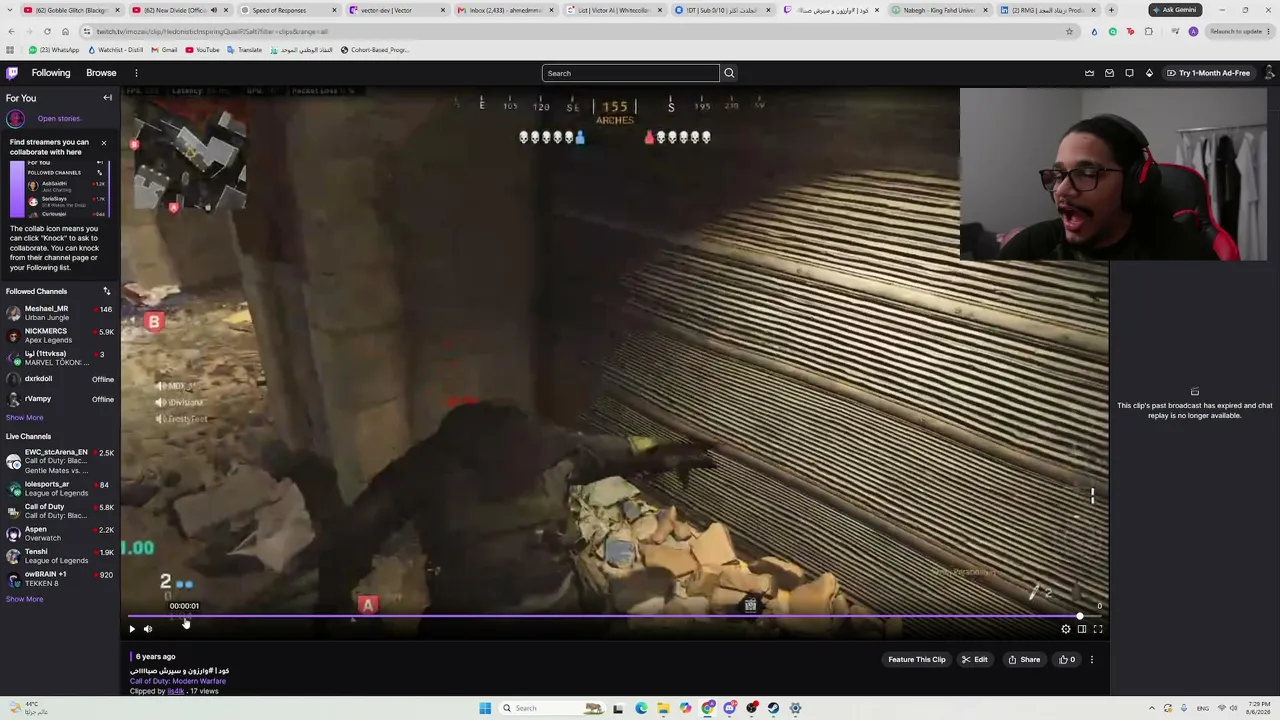Open the clipper's profile link
Image resolution: width=1280 pixels, height=720 pixels.
176,691
